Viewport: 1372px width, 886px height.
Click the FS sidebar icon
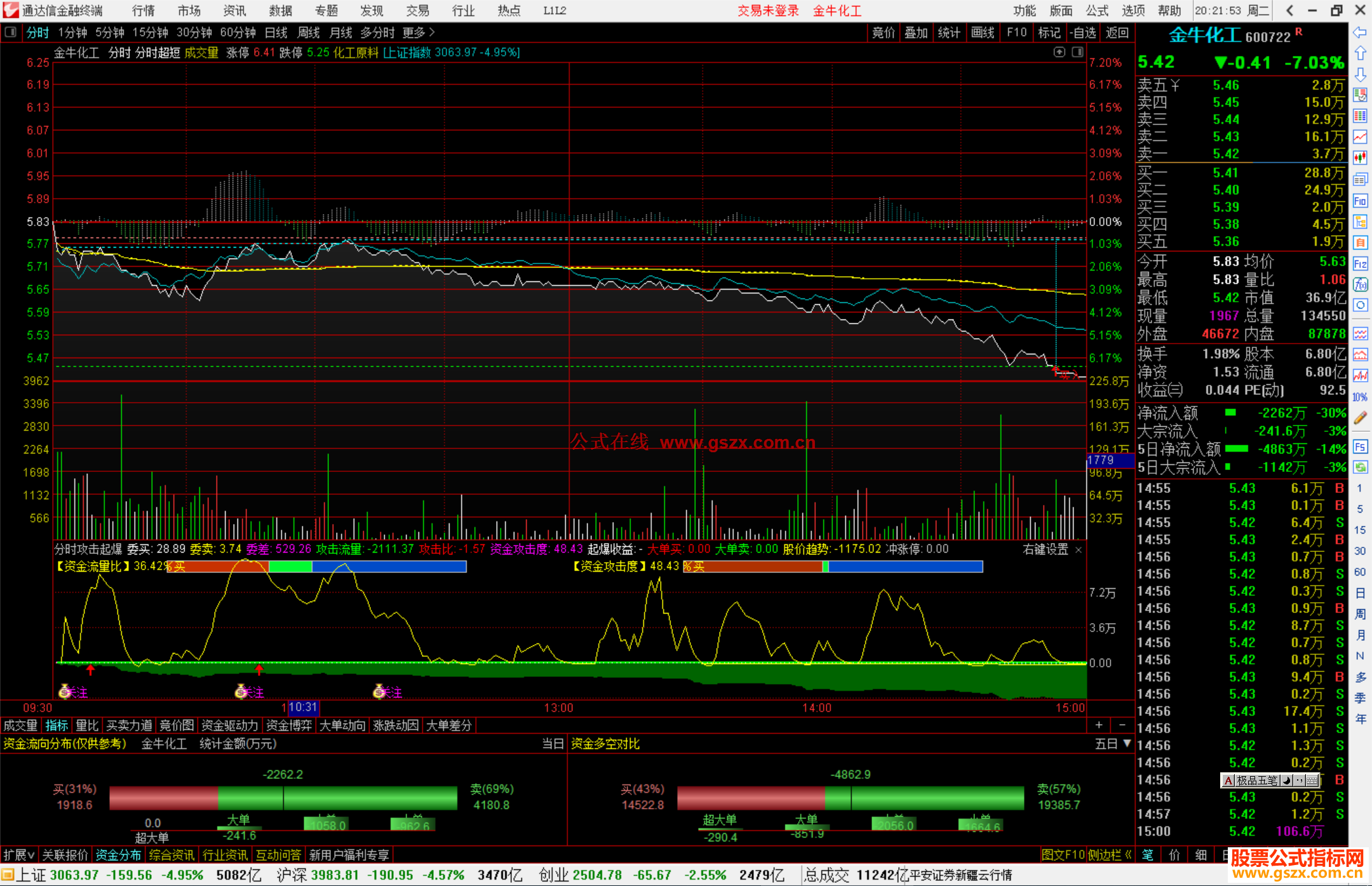click(1360, 446)
